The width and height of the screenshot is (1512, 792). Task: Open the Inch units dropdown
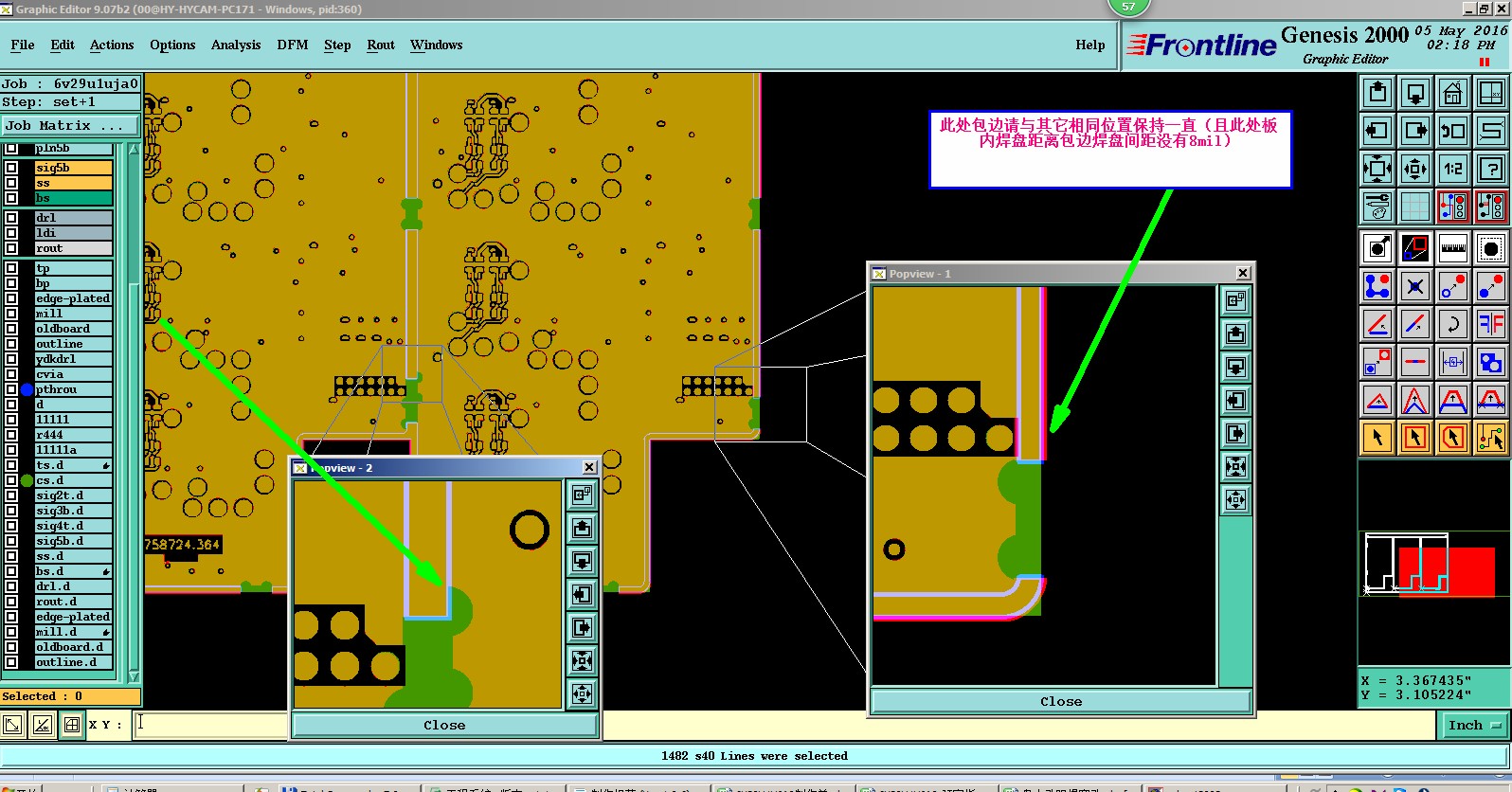pyautogui.click(x=1475, y=725)
